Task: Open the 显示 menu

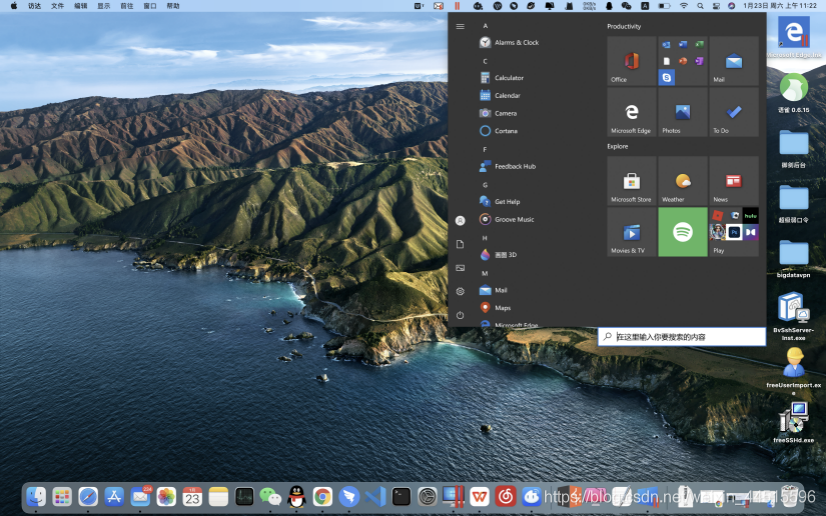Action: pyautogui.click(x=104, y=6)
